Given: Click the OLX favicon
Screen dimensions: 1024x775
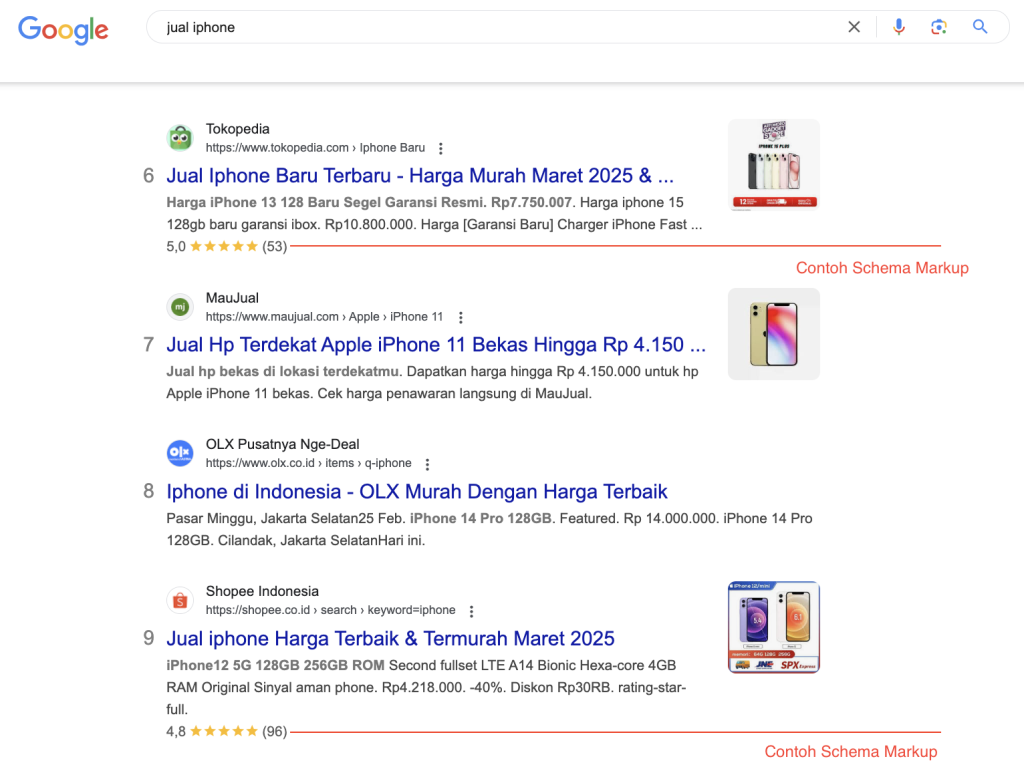Looking at the screenshot, I should [180, 453].
